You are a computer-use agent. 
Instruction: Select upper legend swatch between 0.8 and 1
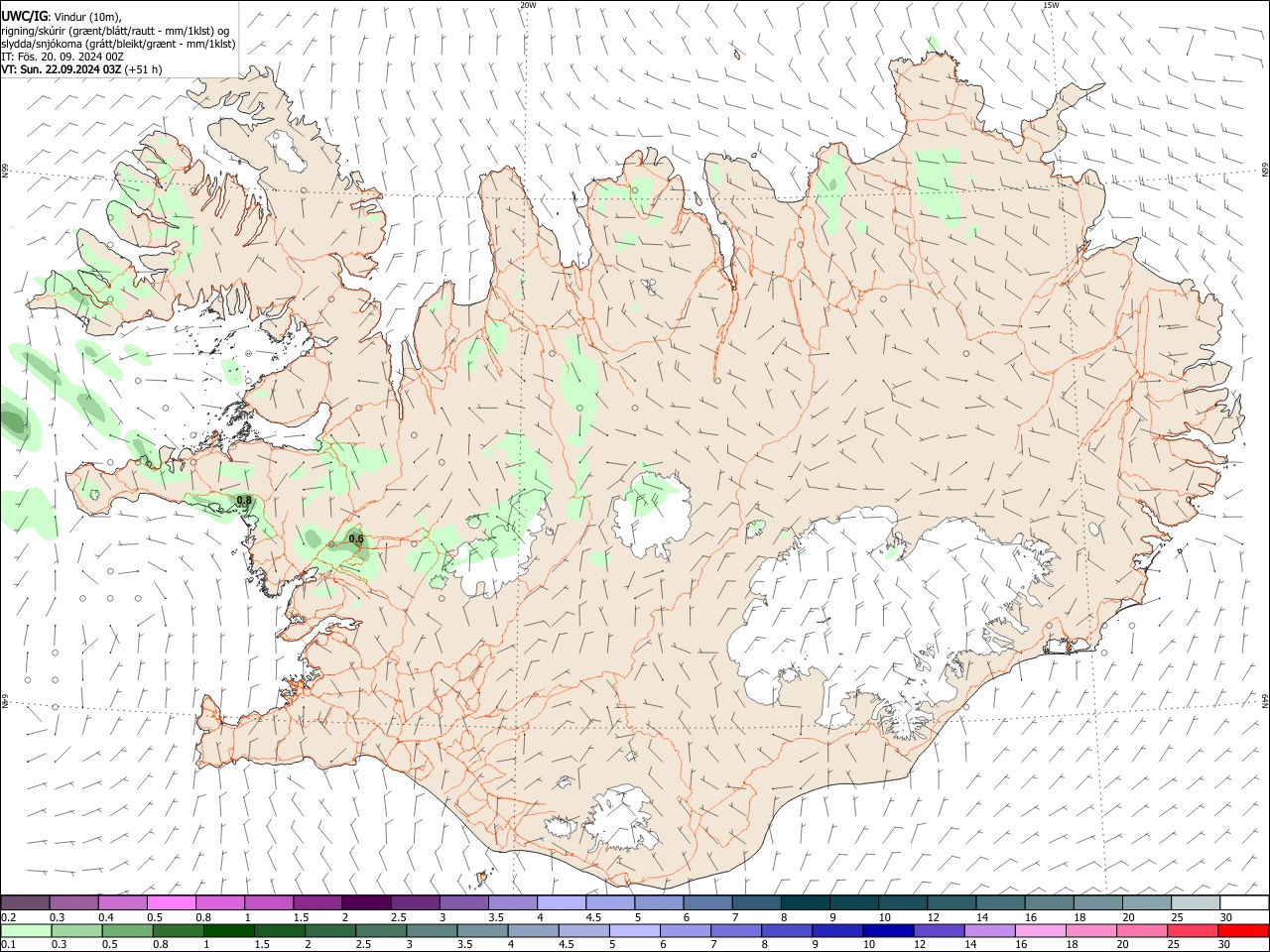(219, 902)
